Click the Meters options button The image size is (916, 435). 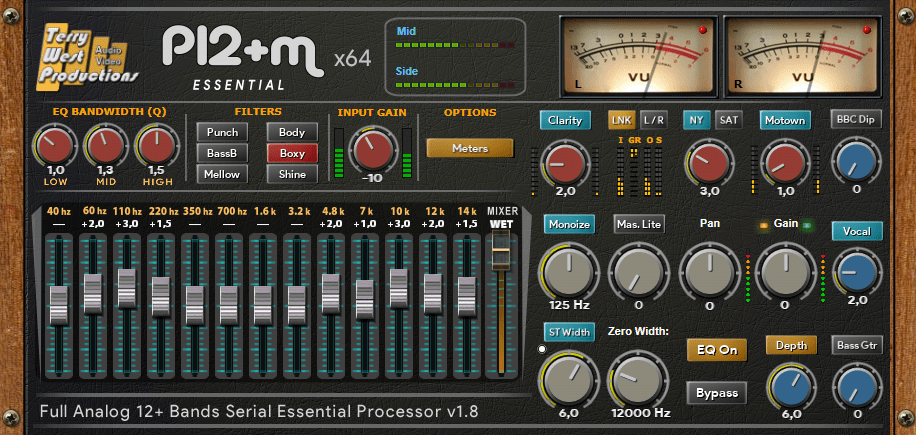tap(470, 148)
